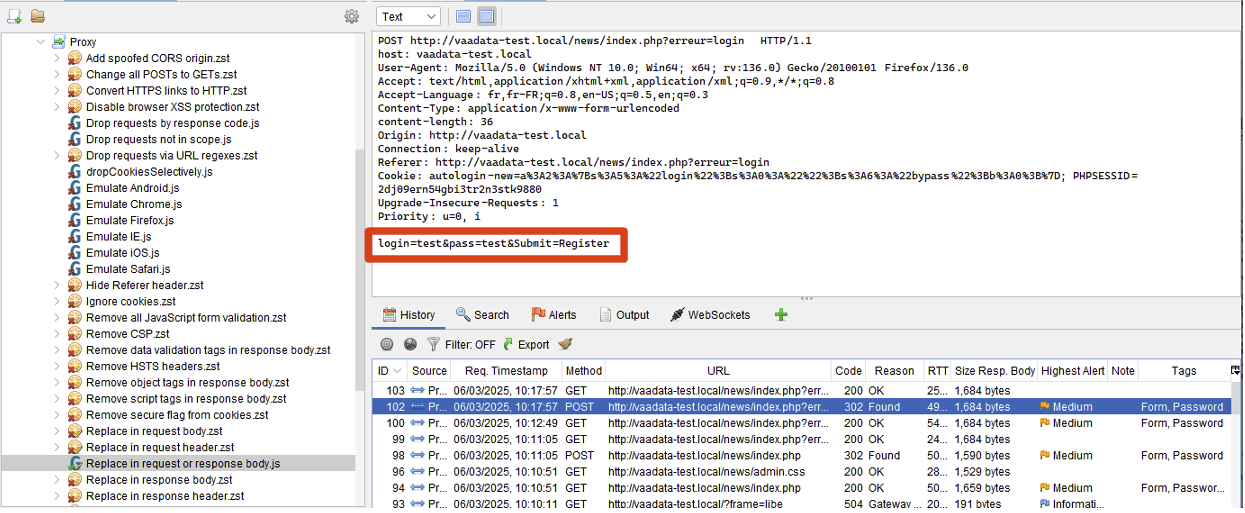The width and height of the screenshot is (1245, 513).
Task: Open the scripts panel options gear
Action: pyautogui.click(x=351, y=16)
